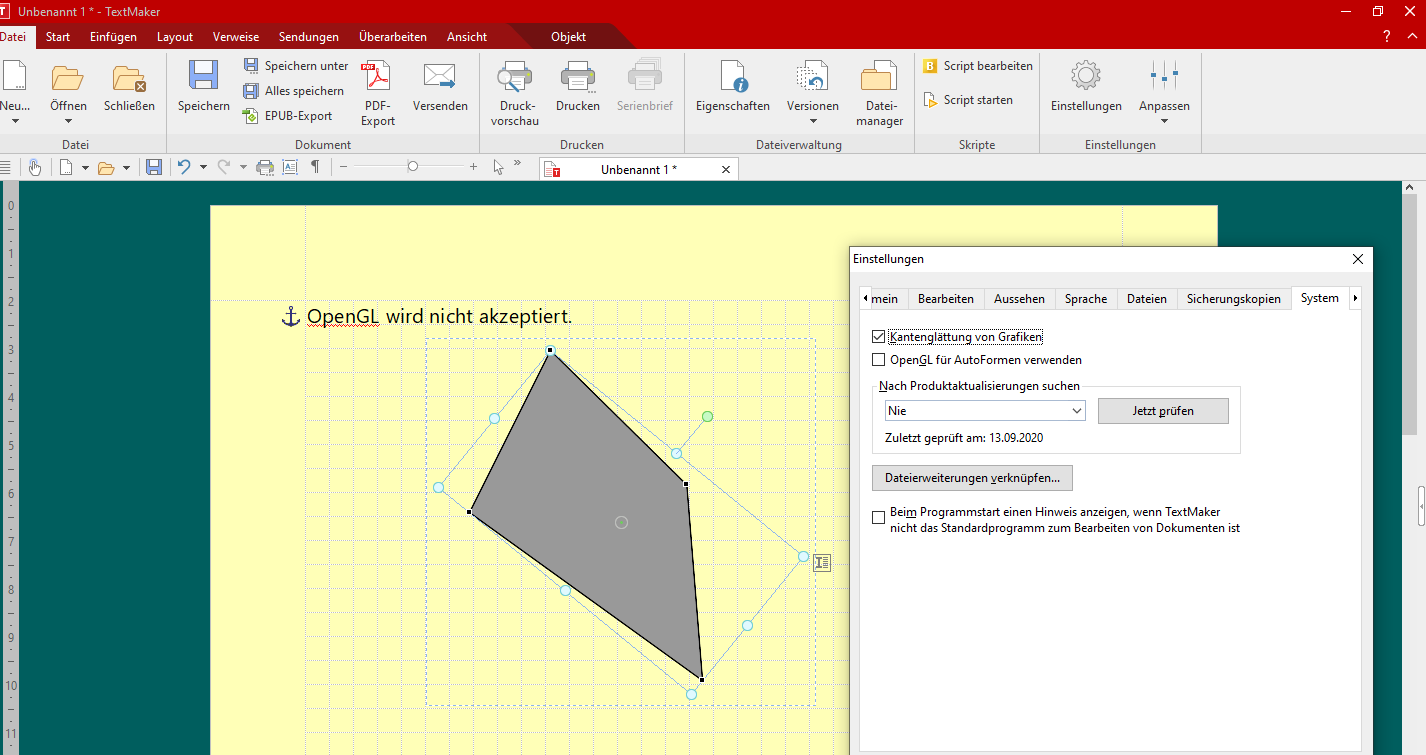The image size is (1426, 755).
Task: Open PDF-Export
Action: [x=378, y=93]
